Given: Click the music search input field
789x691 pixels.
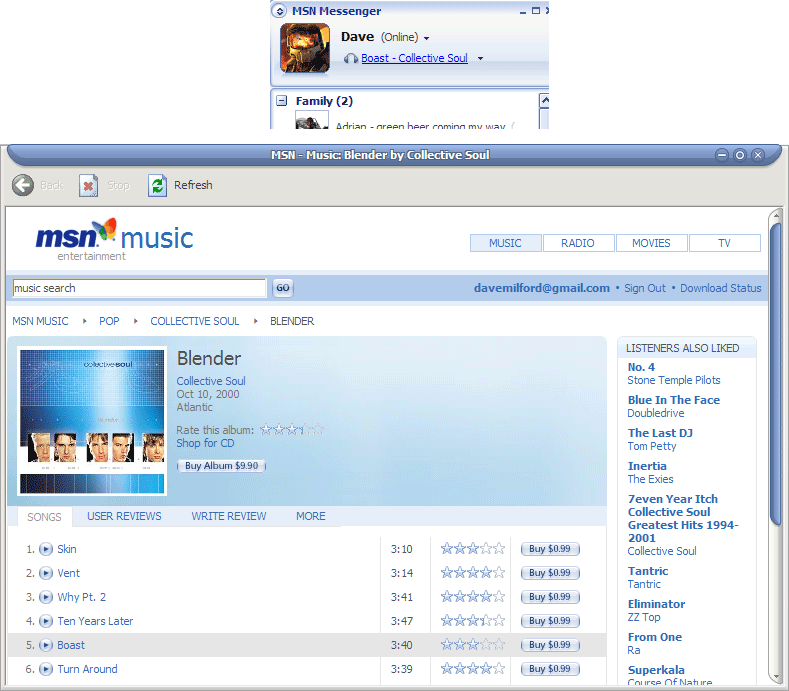Looking at the screenshot, I should (x=139, y=288).
